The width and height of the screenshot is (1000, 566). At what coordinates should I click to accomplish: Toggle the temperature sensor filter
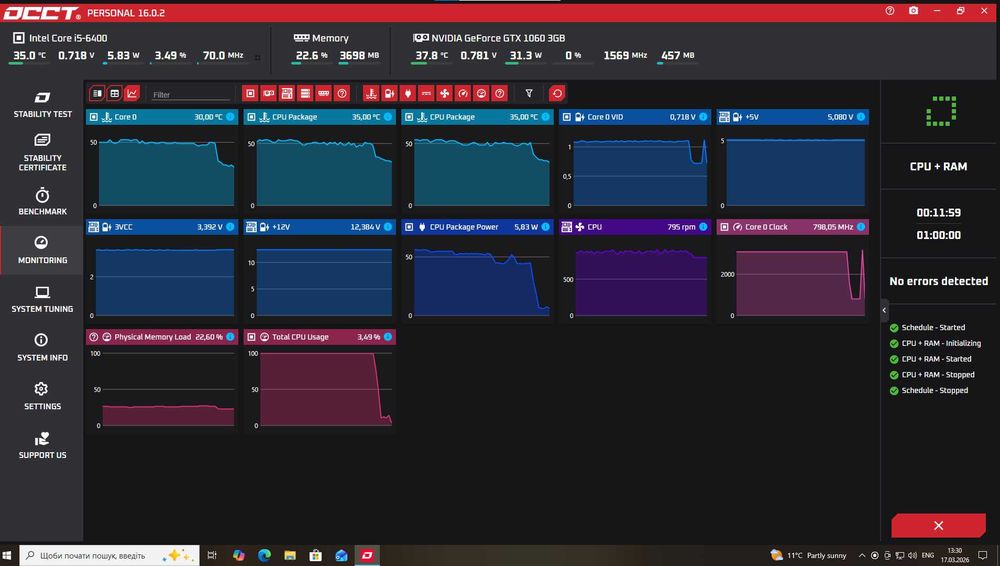point(371,94)
